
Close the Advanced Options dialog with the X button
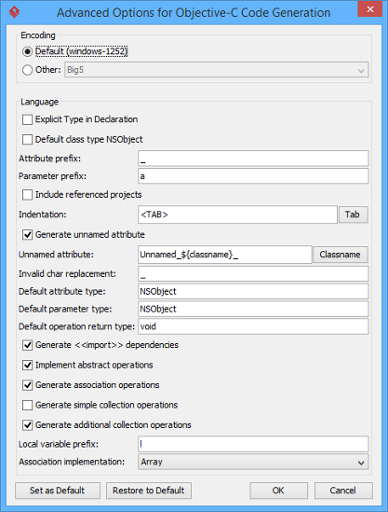[x=370, y=9]
